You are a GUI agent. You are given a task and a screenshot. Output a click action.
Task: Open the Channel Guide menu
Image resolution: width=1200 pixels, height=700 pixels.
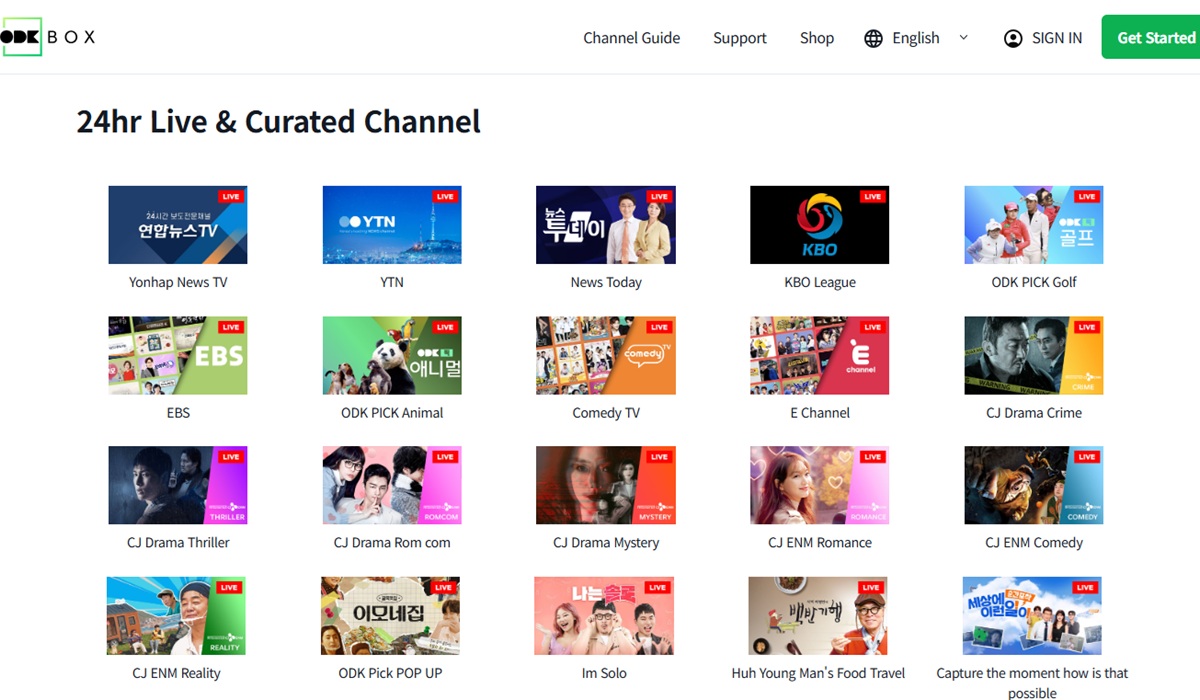coord(631,37)
